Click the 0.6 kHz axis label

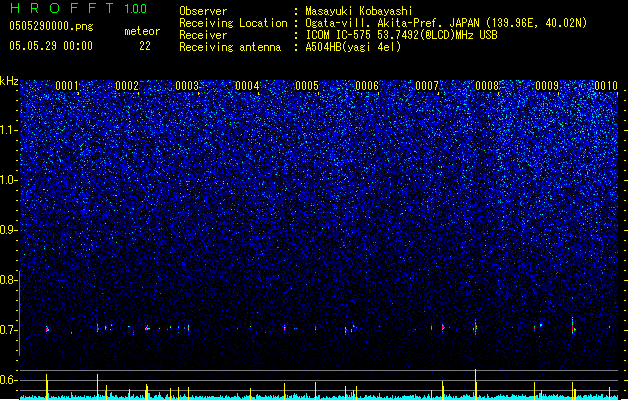coord(8,380)
